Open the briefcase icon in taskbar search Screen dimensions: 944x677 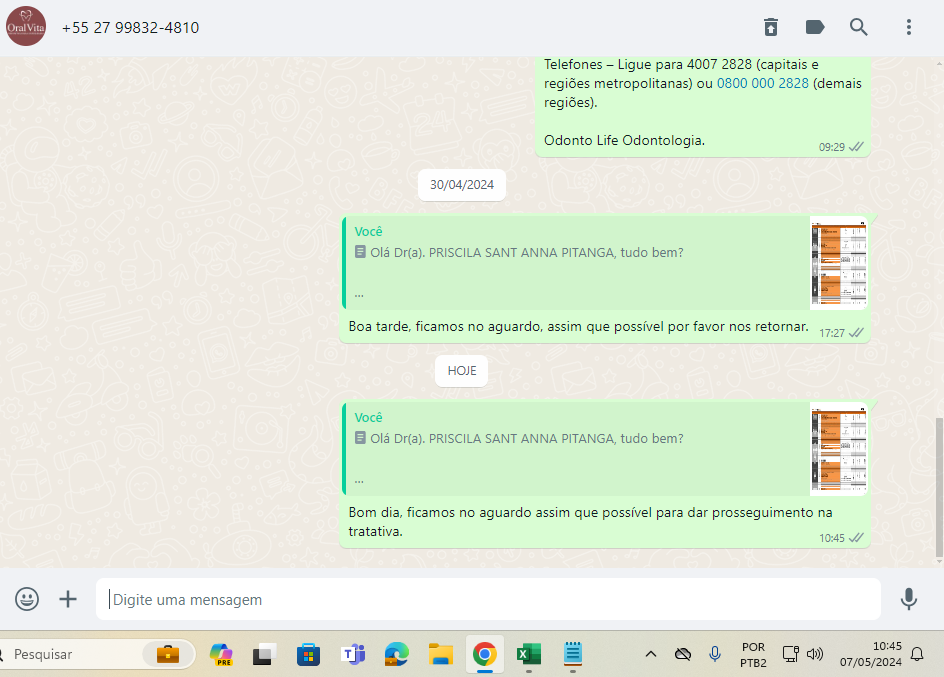coord(167,654)
